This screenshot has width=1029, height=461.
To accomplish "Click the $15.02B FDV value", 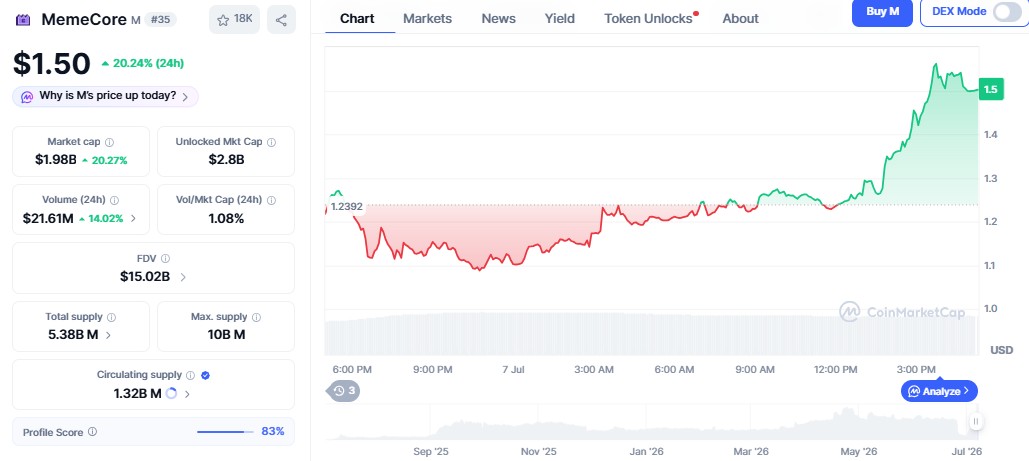I will coord(145,277).
